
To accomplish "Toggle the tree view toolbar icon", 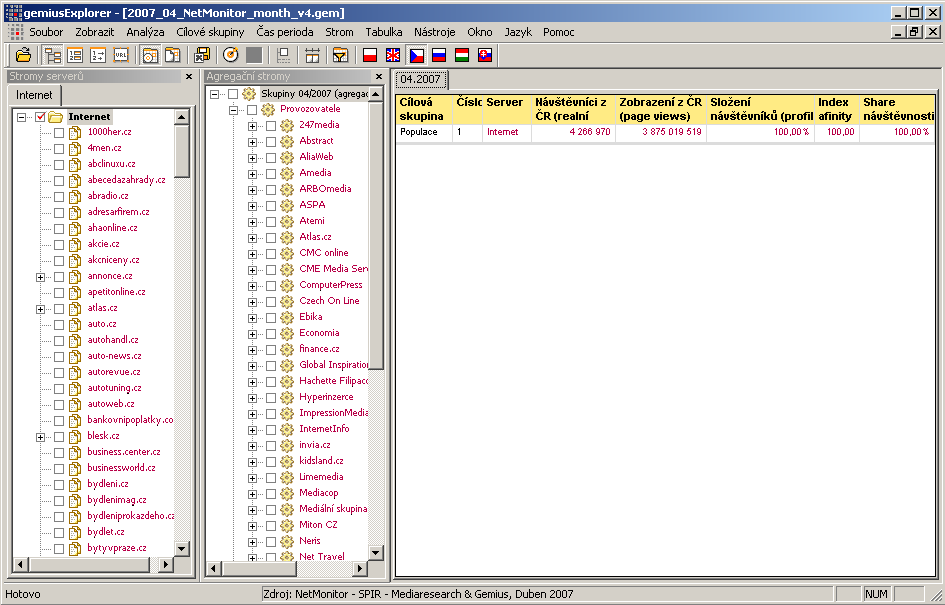I will 53,55.
